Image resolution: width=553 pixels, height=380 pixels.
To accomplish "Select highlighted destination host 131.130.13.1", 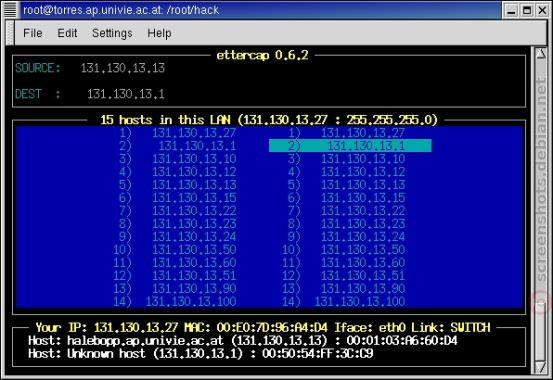I will pyautogui.click(x=350, y=146).
